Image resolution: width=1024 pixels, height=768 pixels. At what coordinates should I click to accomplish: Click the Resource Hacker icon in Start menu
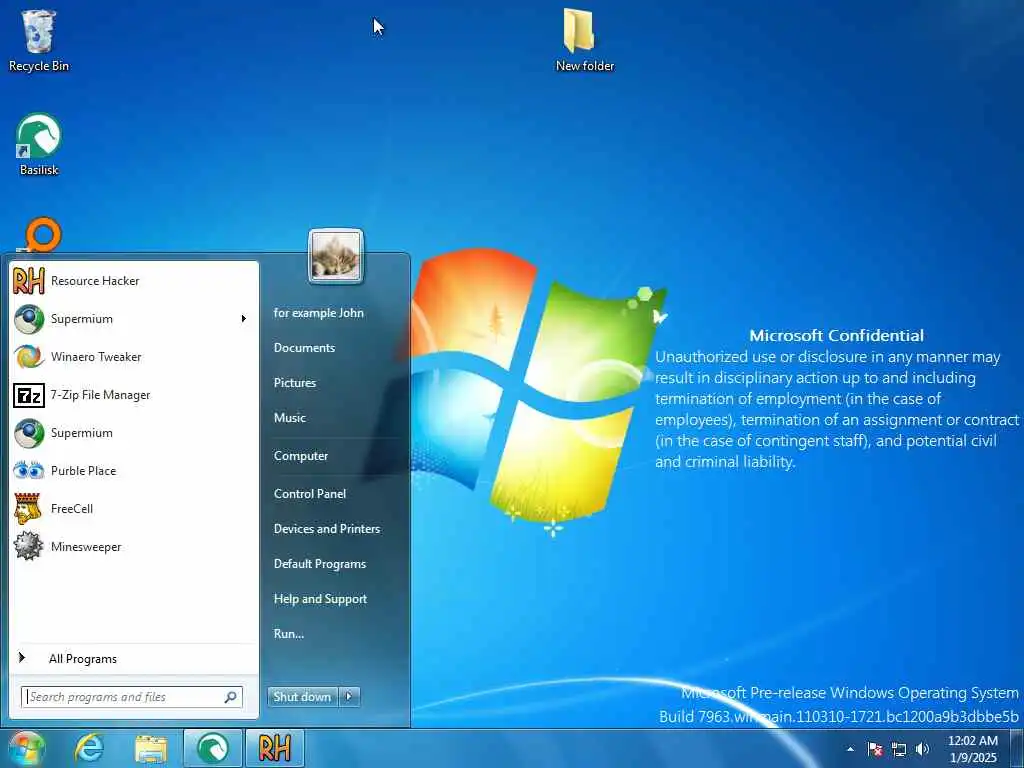tap(29, 281)
